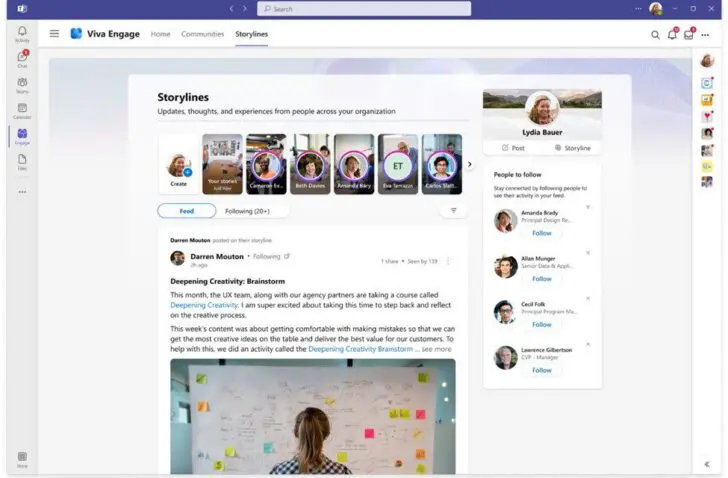
Task: Follow Allan Munger
Action: 541,278
